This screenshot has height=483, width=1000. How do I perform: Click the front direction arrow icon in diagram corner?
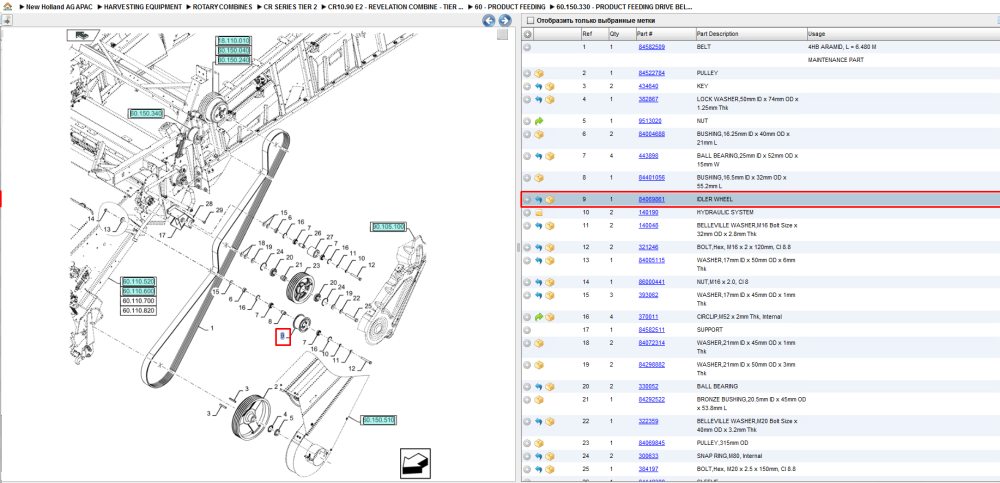click(415, 463)
